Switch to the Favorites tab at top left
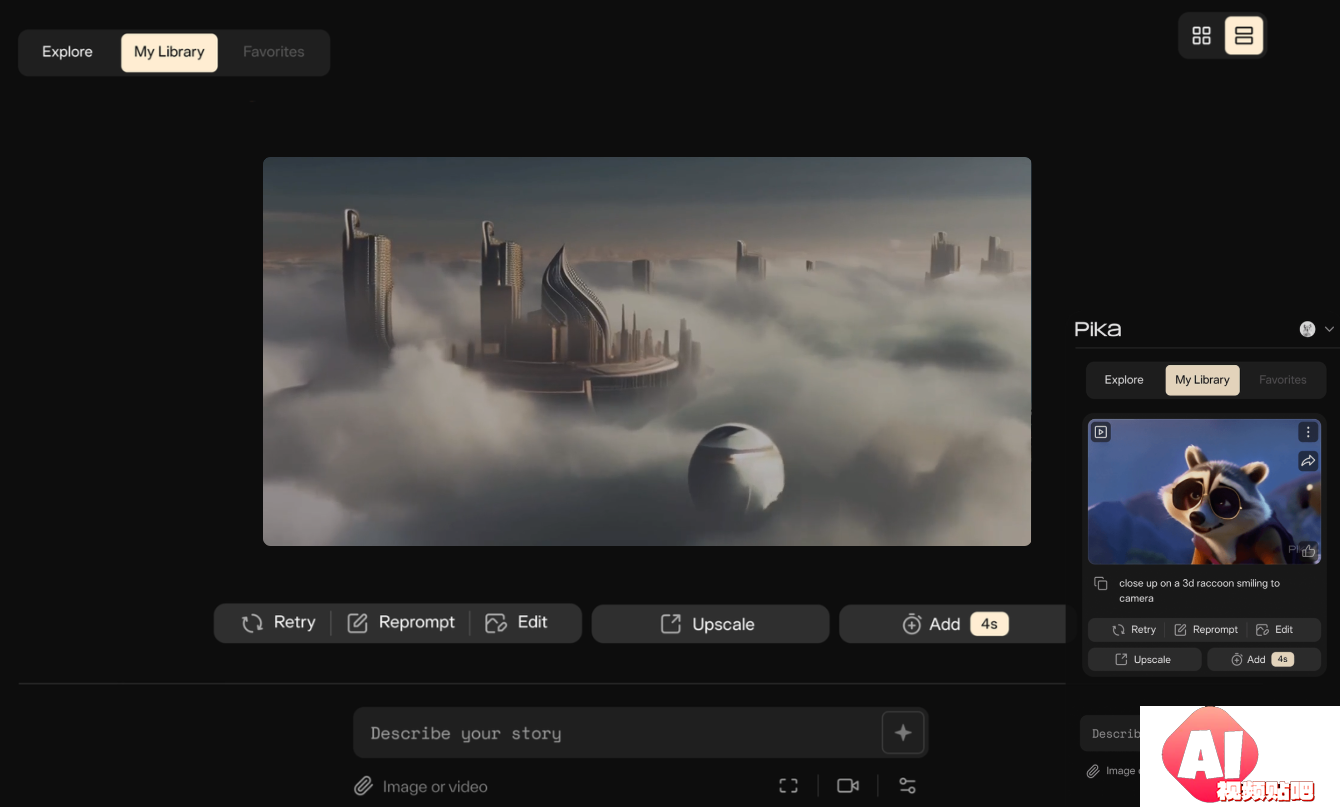 point(273,52)
